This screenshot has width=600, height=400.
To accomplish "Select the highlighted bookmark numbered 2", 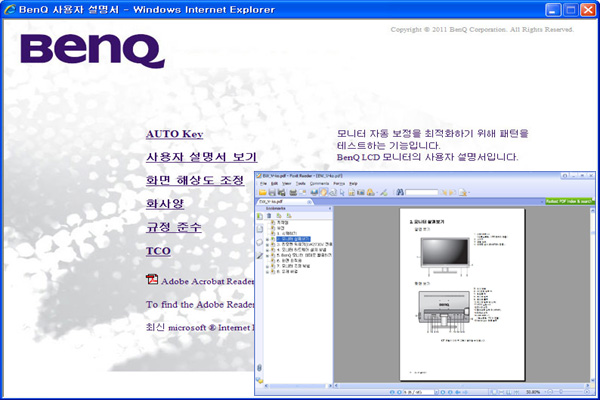I will 293,239.
